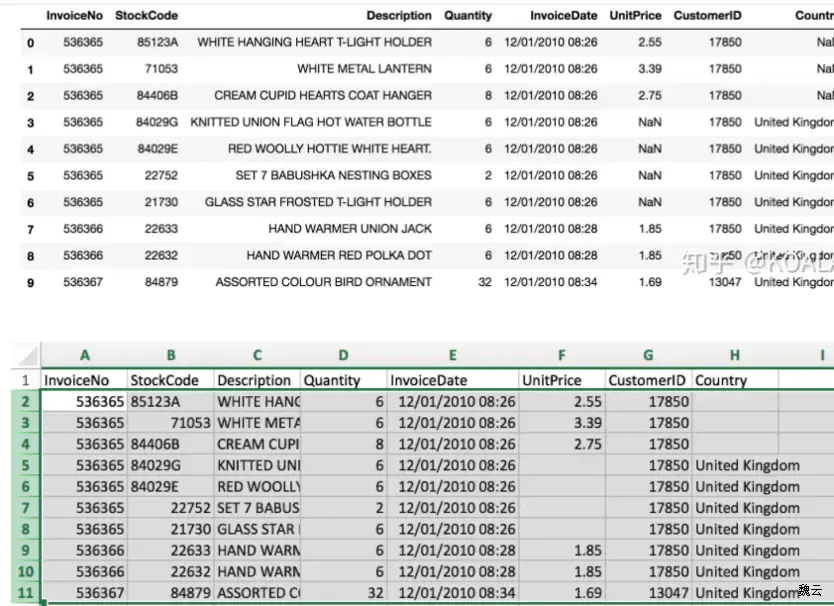Click 'HAND WARMER UNION JACK' description
Image resolution: width=834 pixels, height=606 pixels.
click(350, 228)
